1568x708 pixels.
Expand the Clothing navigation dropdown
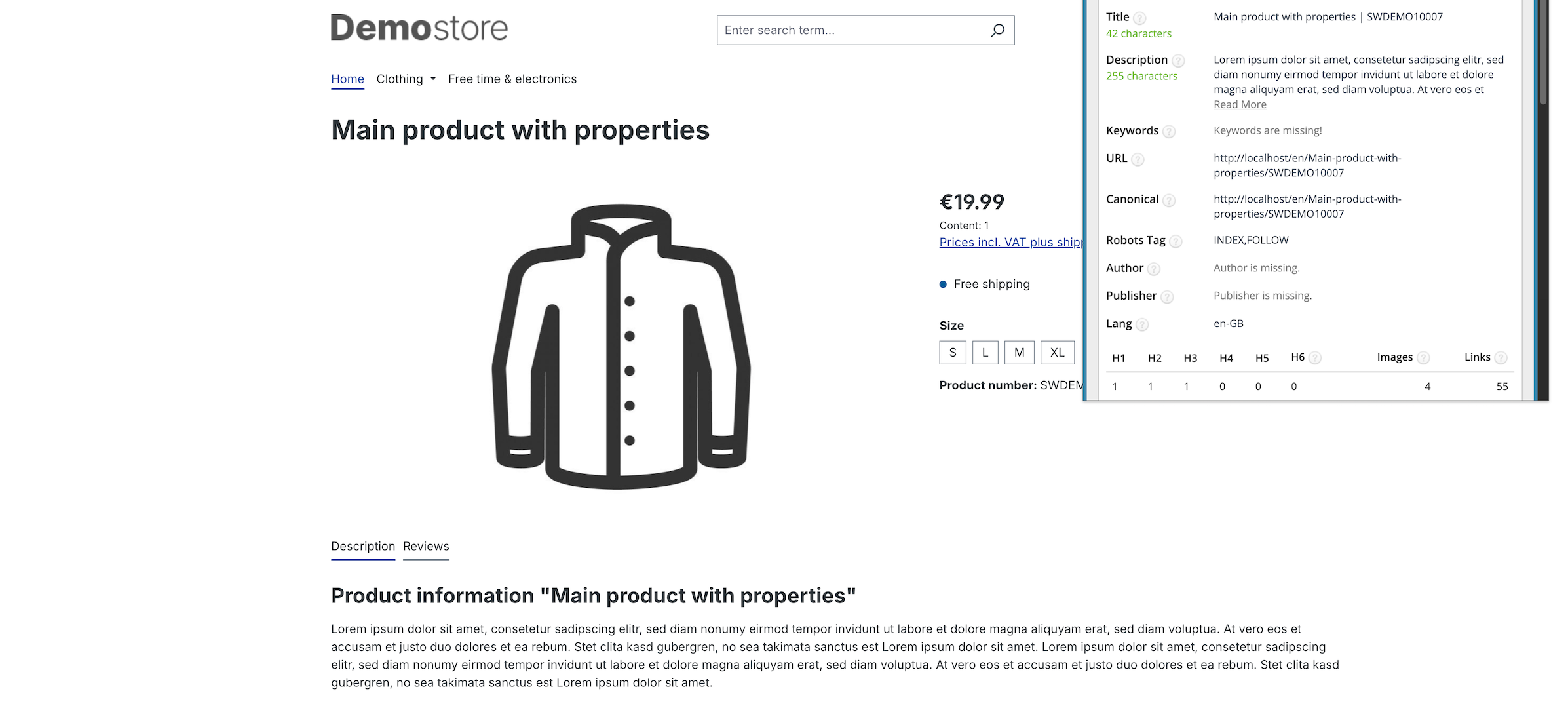click(x=406, y=79)
